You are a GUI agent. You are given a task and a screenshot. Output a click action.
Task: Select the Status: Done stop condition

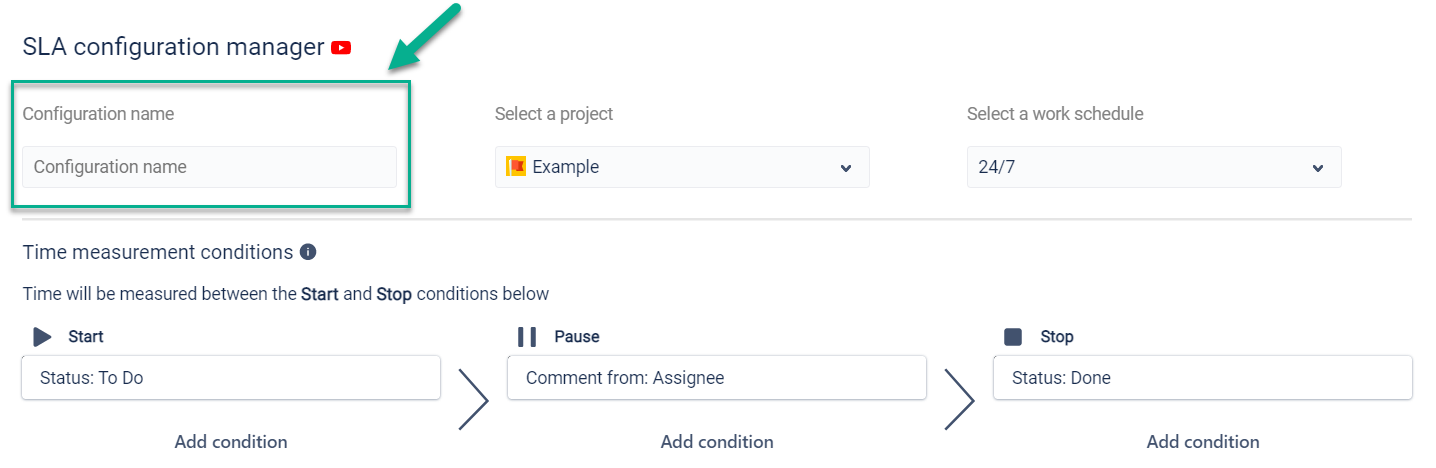click(x=1202, y=378)
